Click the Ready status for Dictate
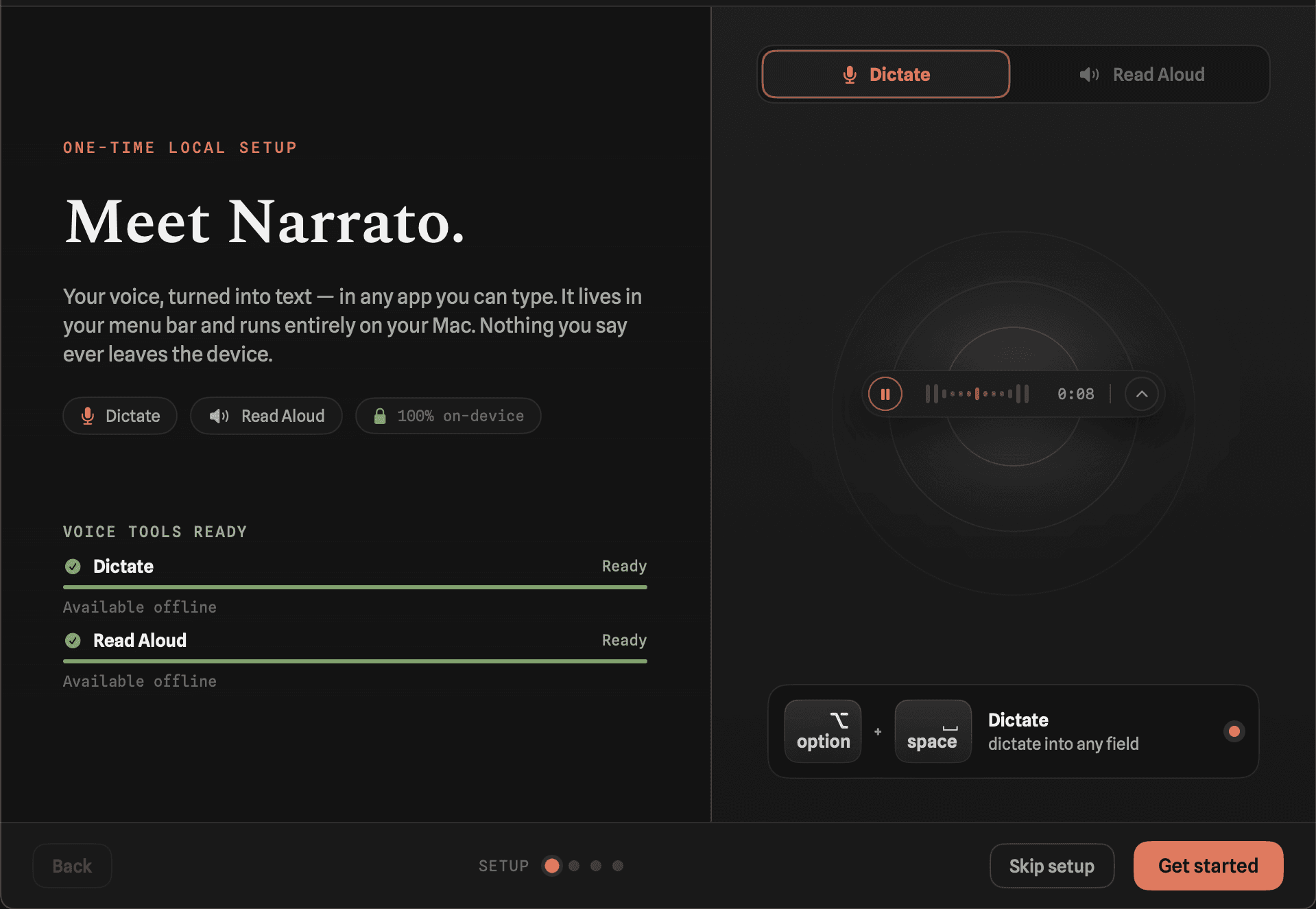The width and height of the screenshot is (1316, 909). click(x=624, y=567)
